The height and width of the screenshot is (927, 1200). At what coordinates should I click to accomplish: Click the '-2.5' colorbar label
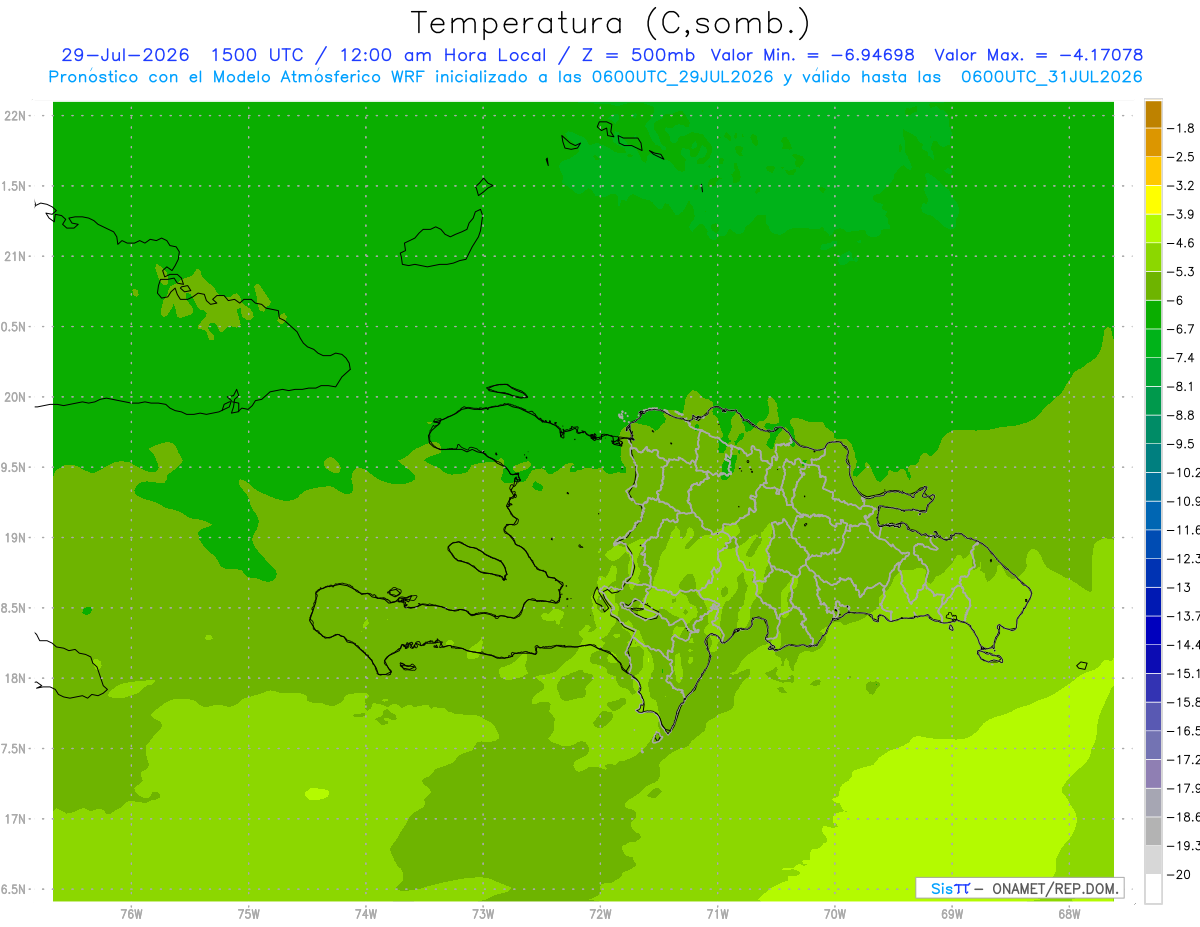click(1183, 157)
